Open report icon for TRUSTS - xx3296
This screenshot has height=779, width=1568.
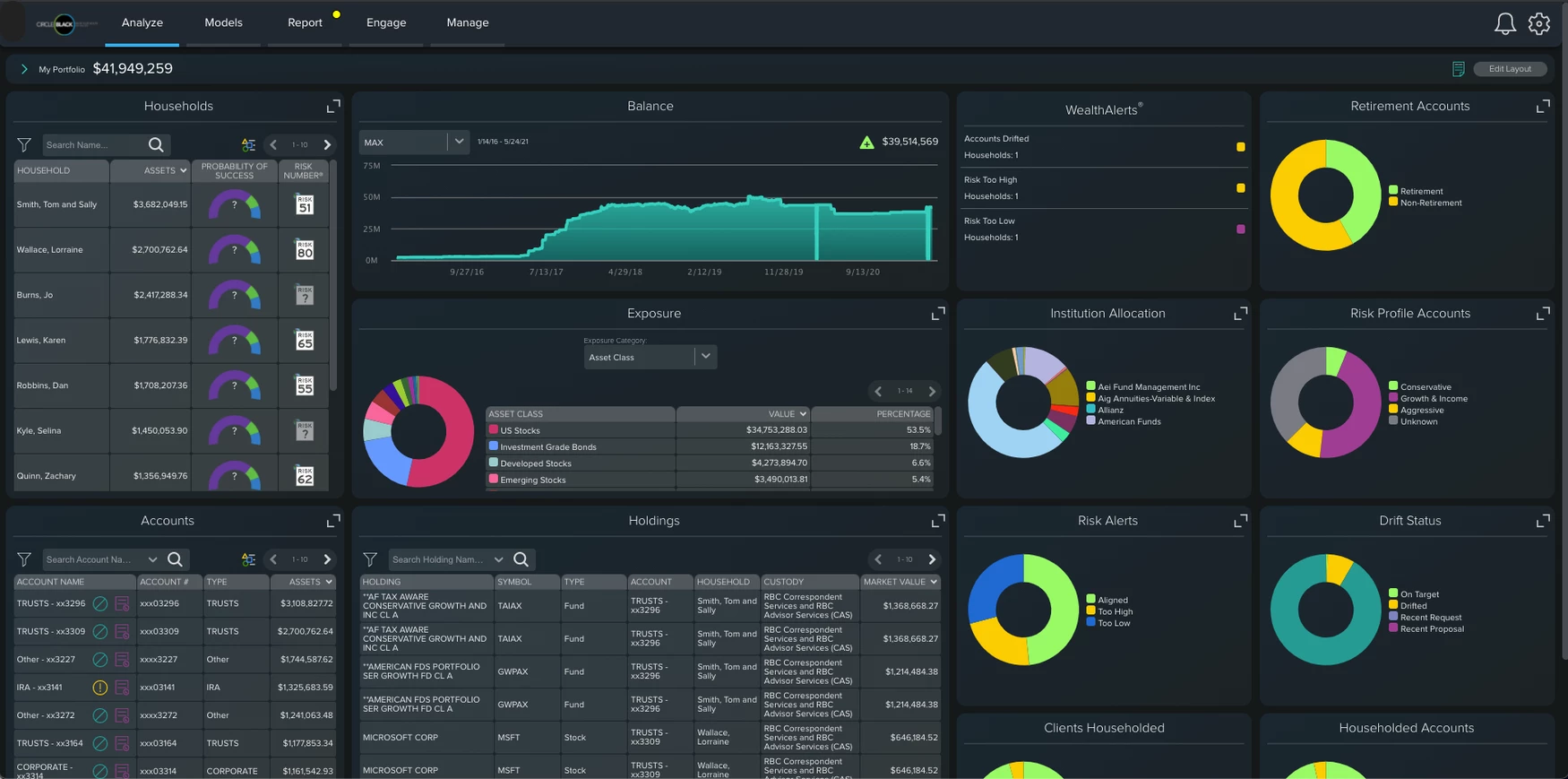click(x=122, y=604)
